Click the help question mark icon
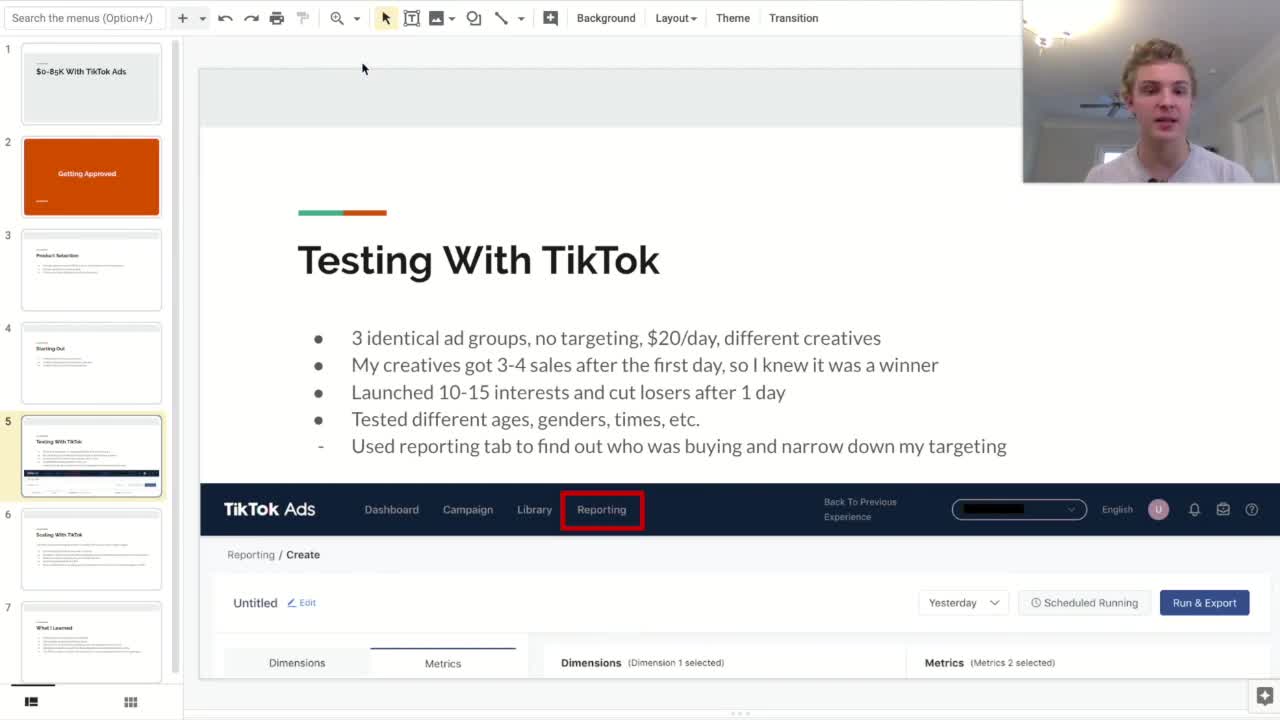Image resolution: width=1280 pixels, height=720 pixels. pos(1251,510)
